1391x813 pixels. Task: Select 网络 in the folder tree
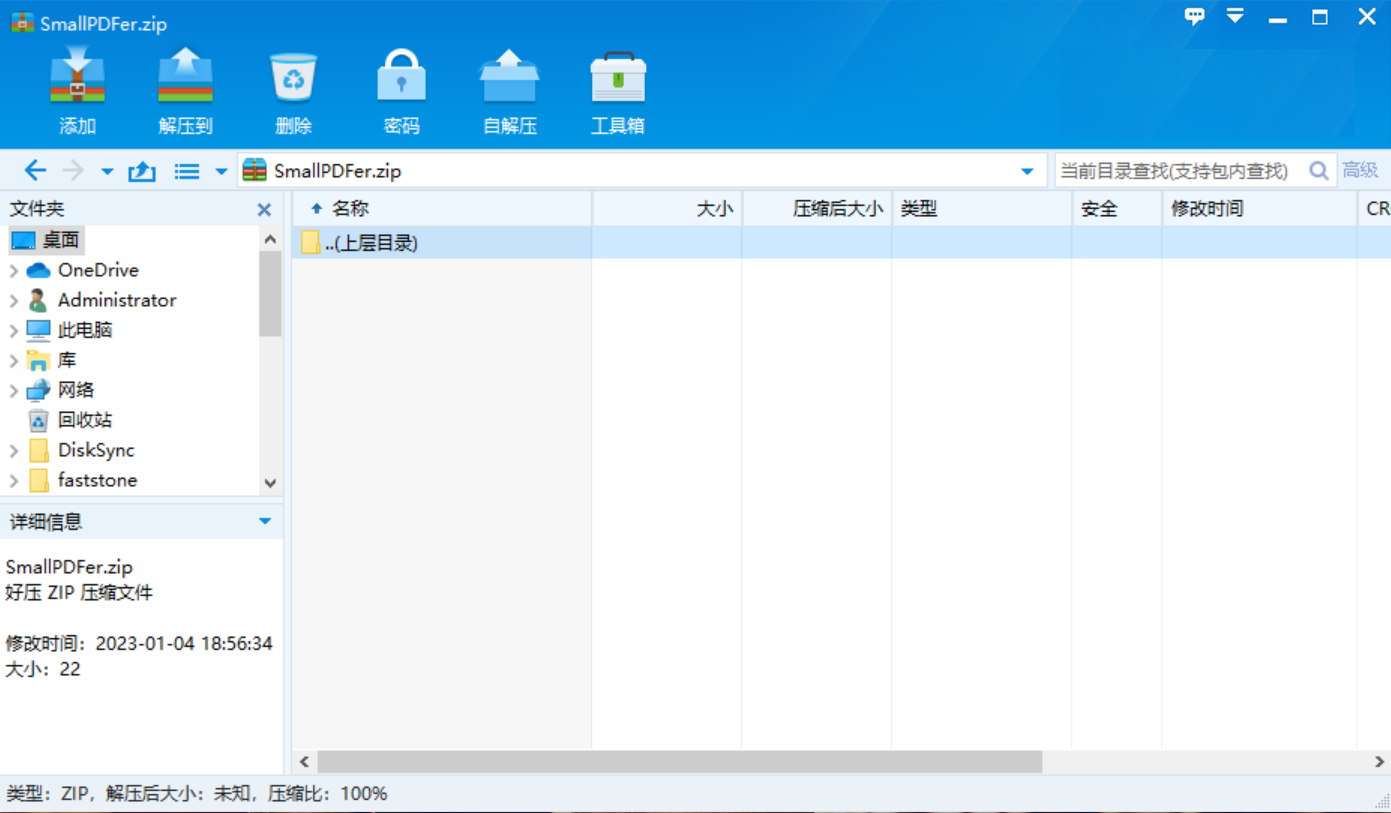[76, 390]
